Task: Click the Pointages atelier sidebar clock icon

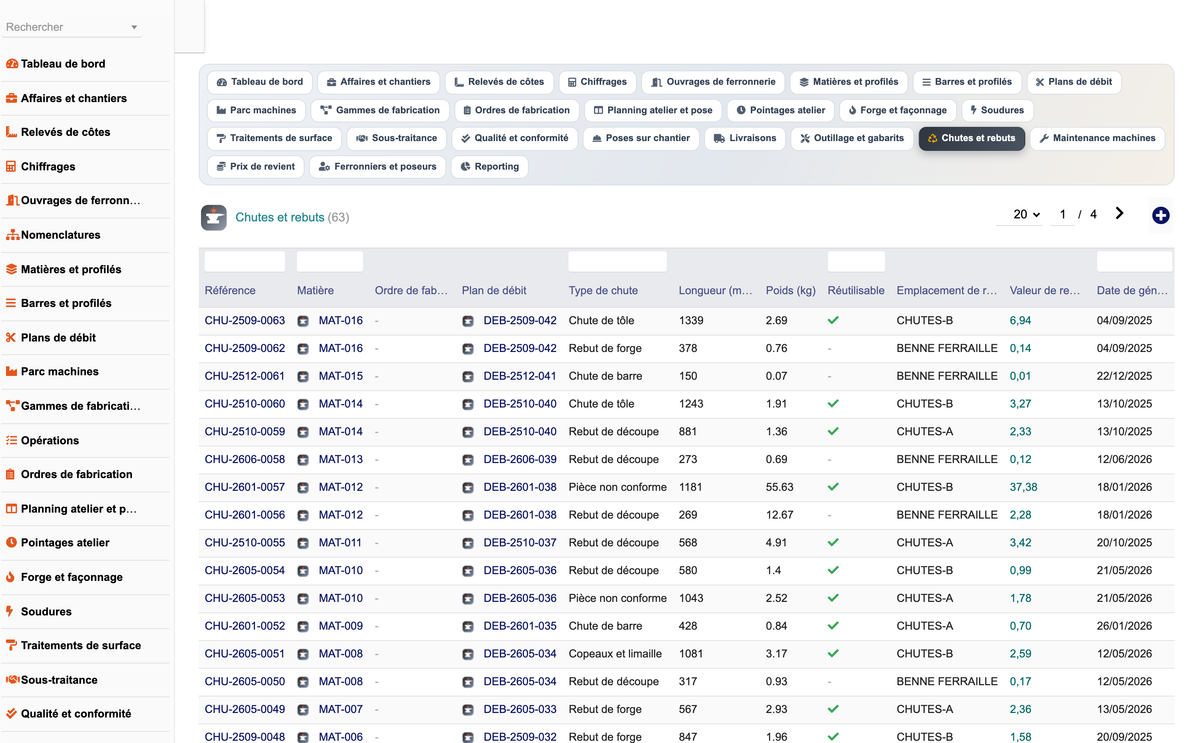Action: point(12,543)
